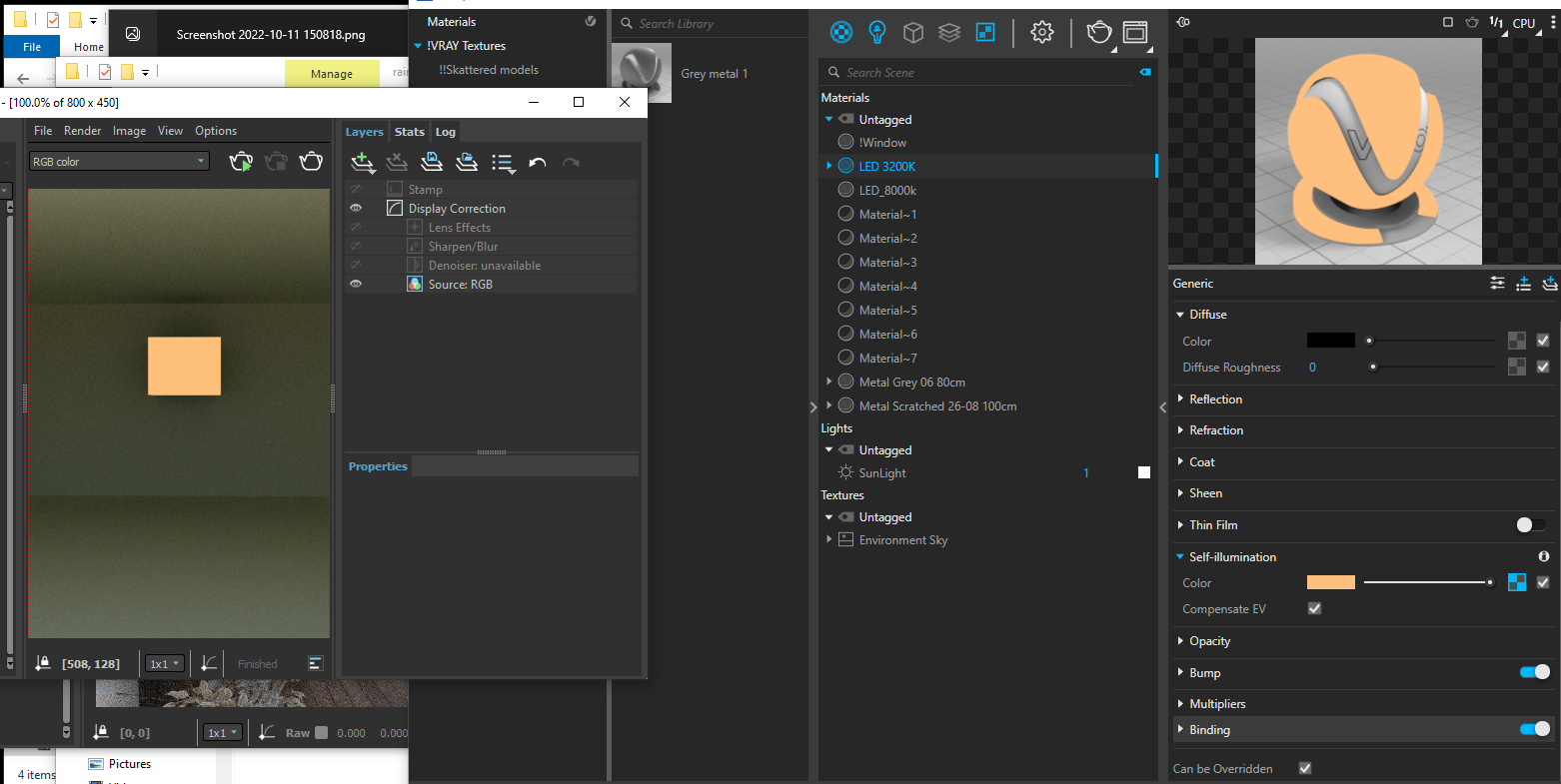Click the Save layer preset icon
This screenshot has height=784, width=1561.
[x=432, y=162]
